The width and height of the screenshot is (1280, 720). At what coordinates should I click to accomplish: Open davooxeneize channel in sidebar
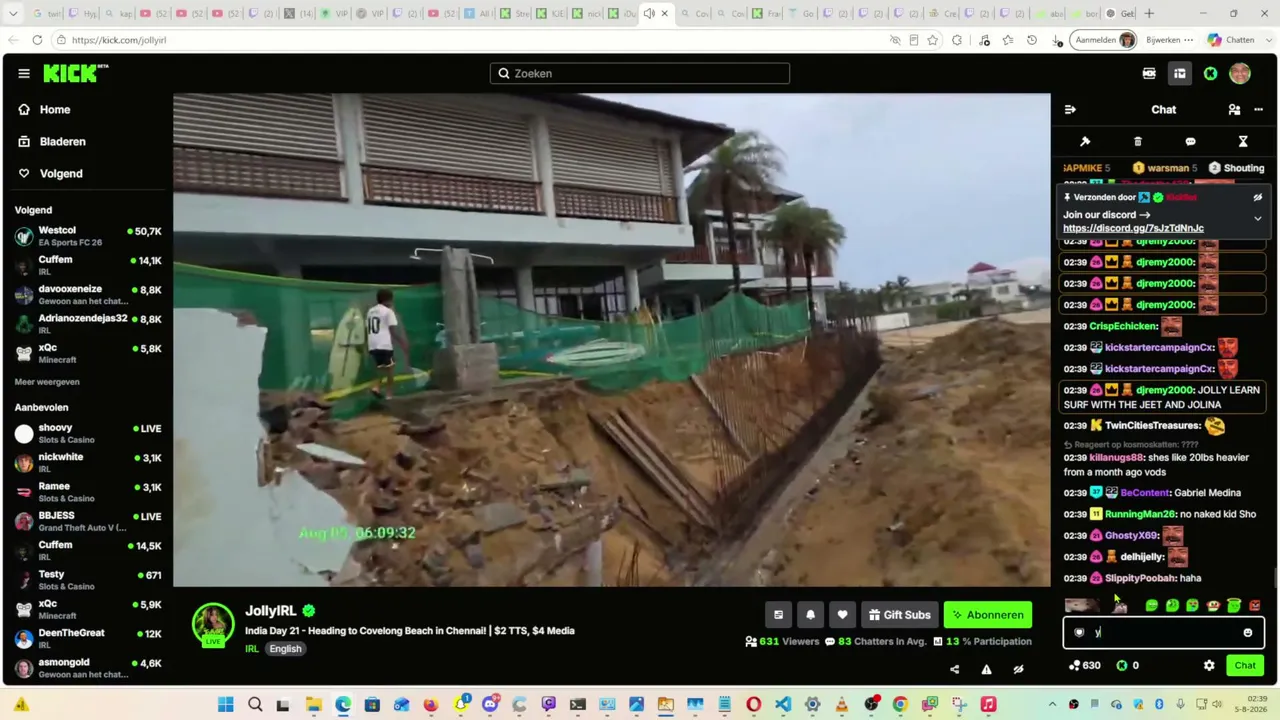(88, 295)
